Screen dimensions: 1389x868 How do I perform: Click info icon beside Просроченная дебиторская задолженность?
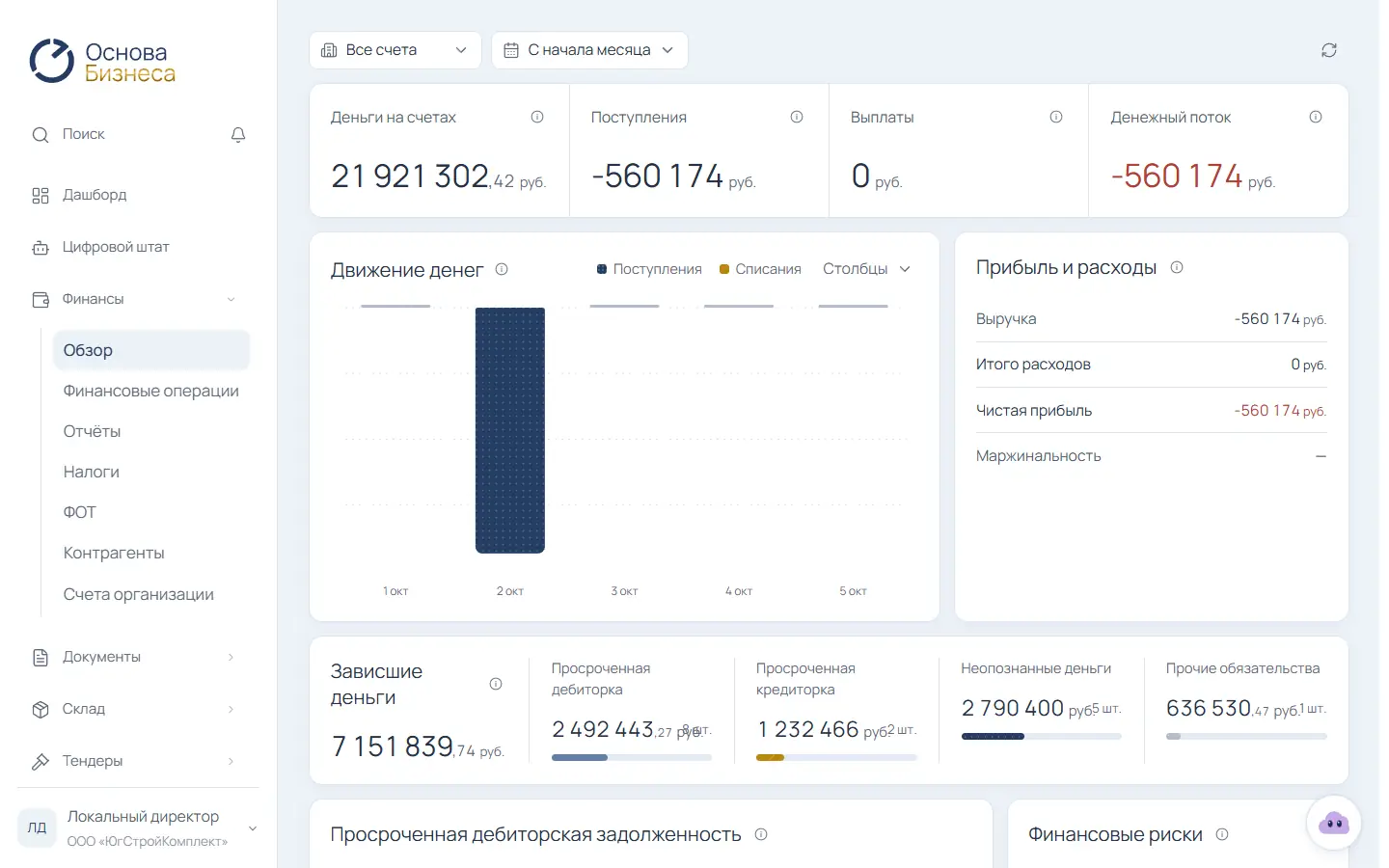point(761,834)
